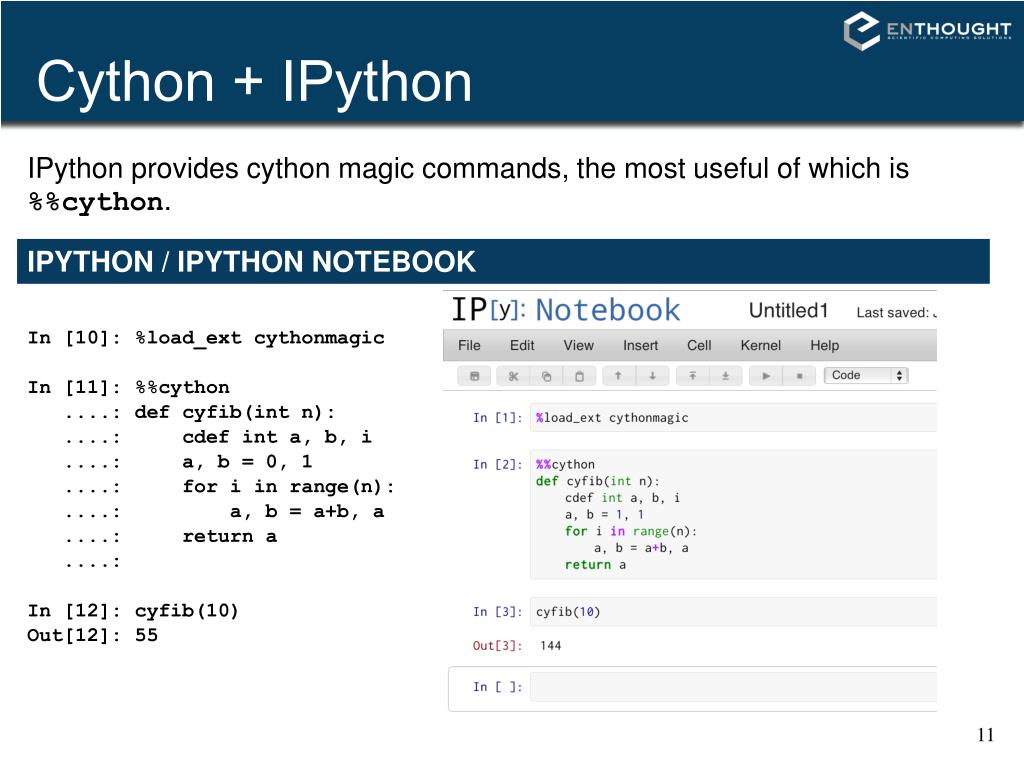This screenshot has width=1024, height=768.
Task: Click the IP[y]: Notebook logo
Action: (x=566, y=310)
